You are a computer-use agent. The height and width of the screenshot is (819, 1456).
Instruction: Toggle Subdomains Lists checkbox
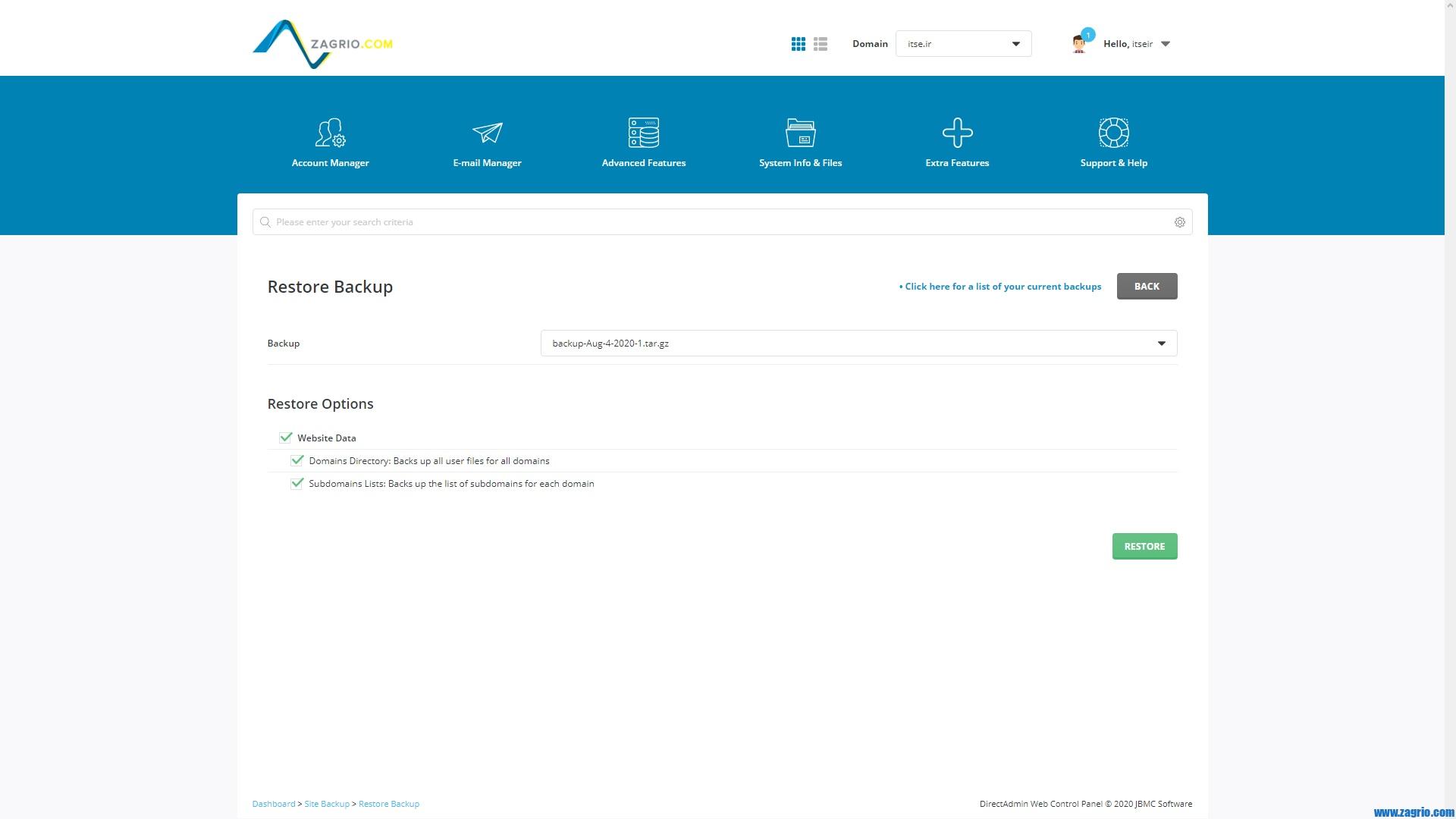(297, 483)
